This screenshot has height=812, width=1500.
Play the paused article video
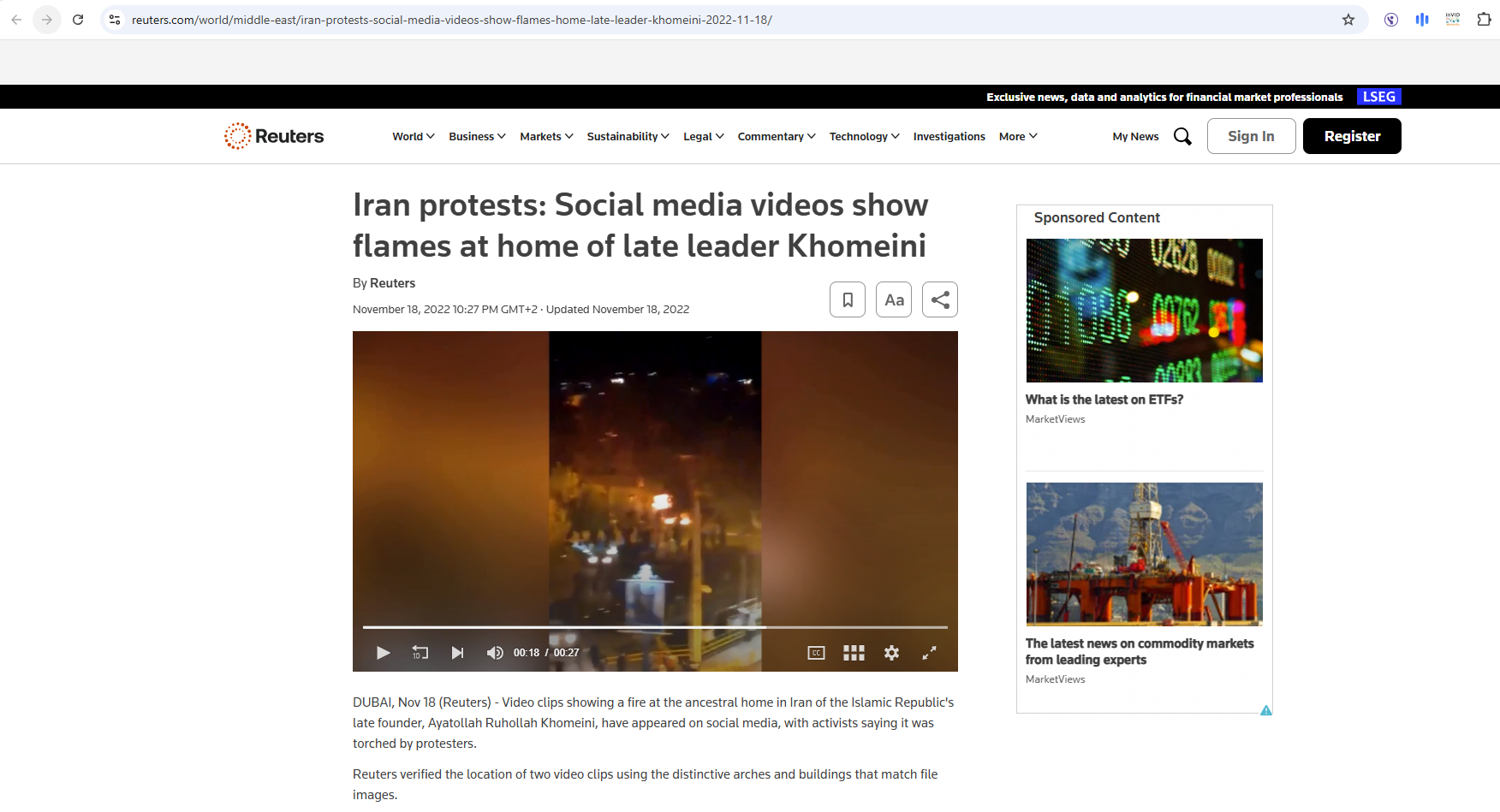pyautogui.click(x=383, y=653)
